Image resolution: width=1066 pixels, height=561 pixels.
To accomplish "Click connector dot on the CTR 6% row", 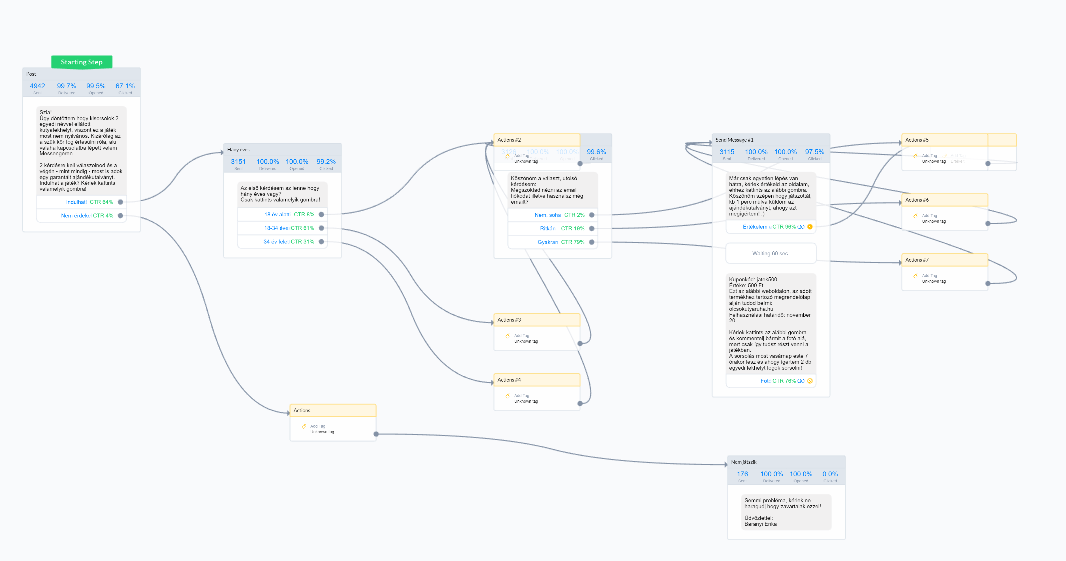I will 322,214.
